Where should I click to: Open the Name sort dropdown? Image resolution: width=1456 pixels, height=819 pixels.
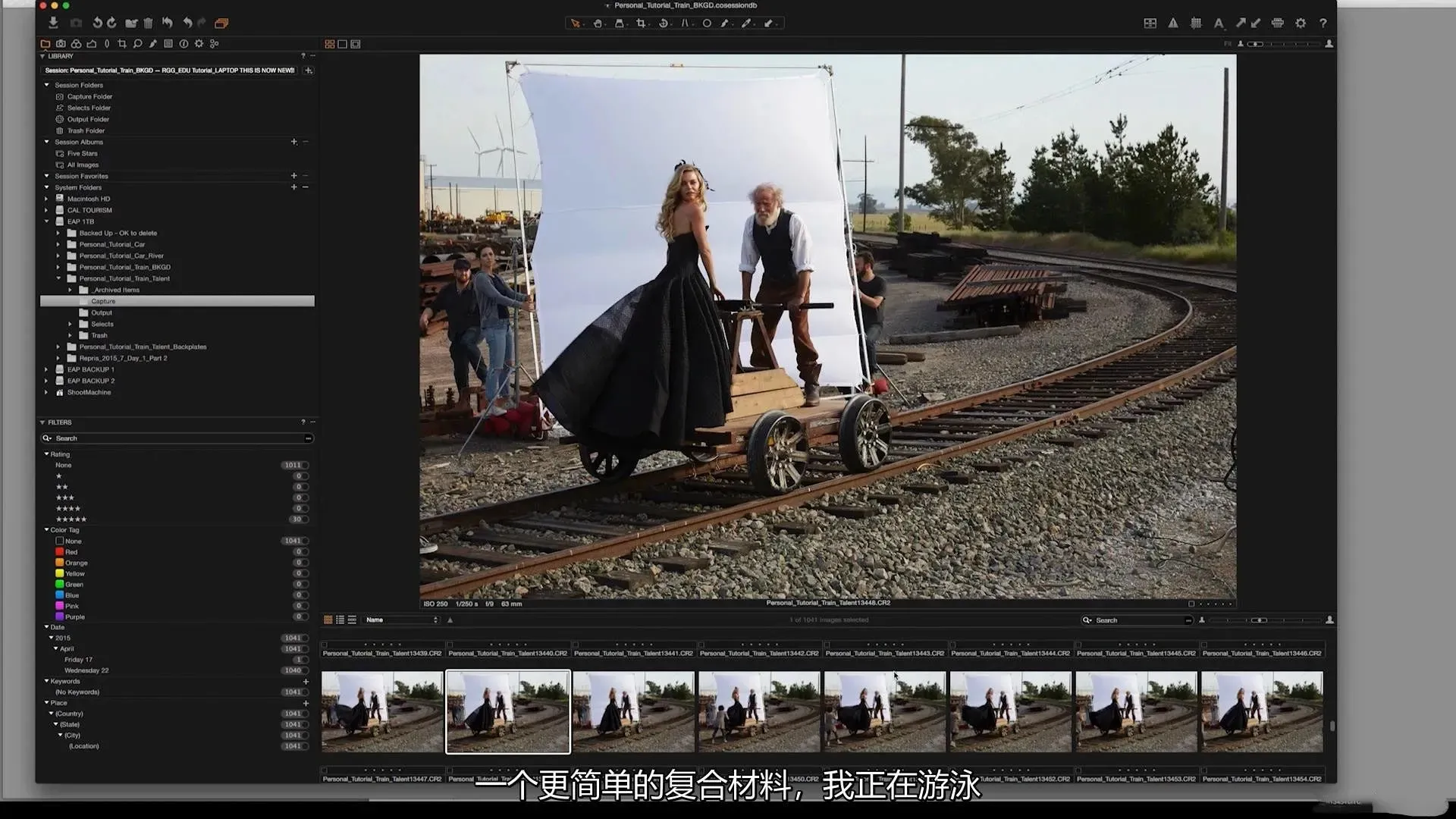(401, 620)
